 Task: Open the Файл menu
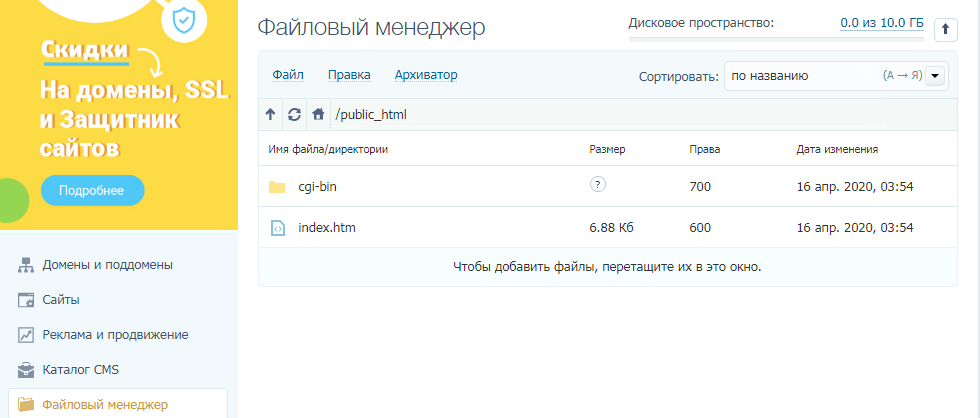(x=288, y=75)
